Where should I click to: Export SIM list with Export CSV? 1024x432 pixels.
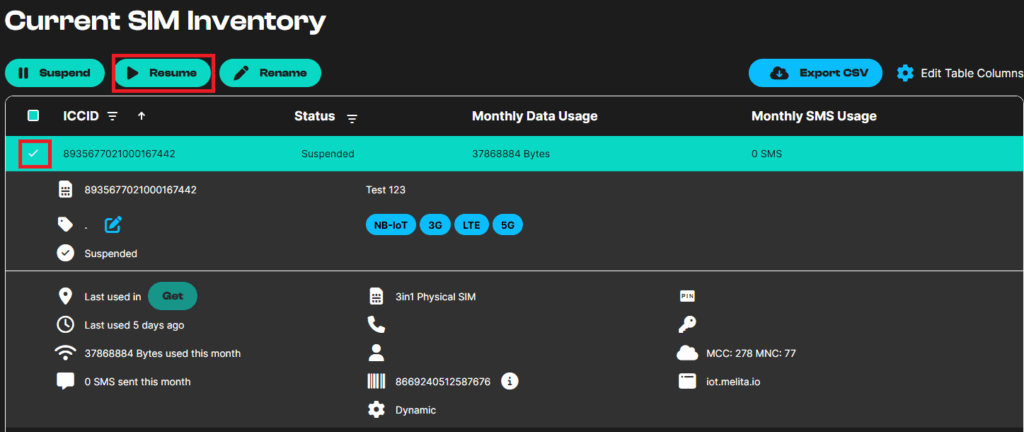tap(815, 73)
